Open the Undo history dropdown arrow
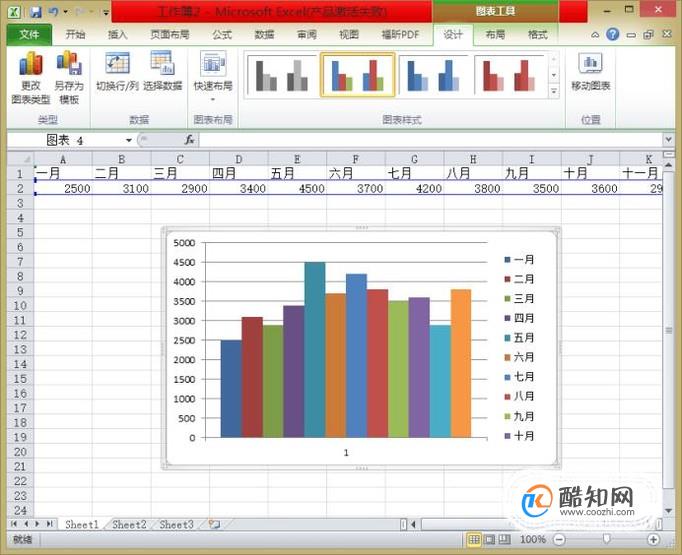This screenshot has width=682, height=555. tap(65, 12)
